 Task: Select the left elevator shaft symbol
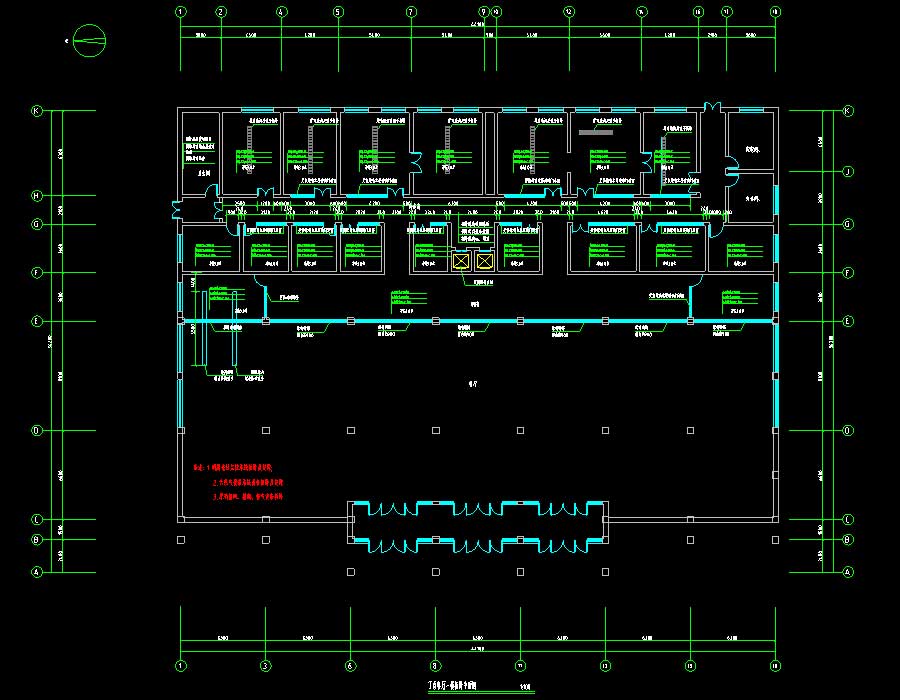[x=462, y=262]
